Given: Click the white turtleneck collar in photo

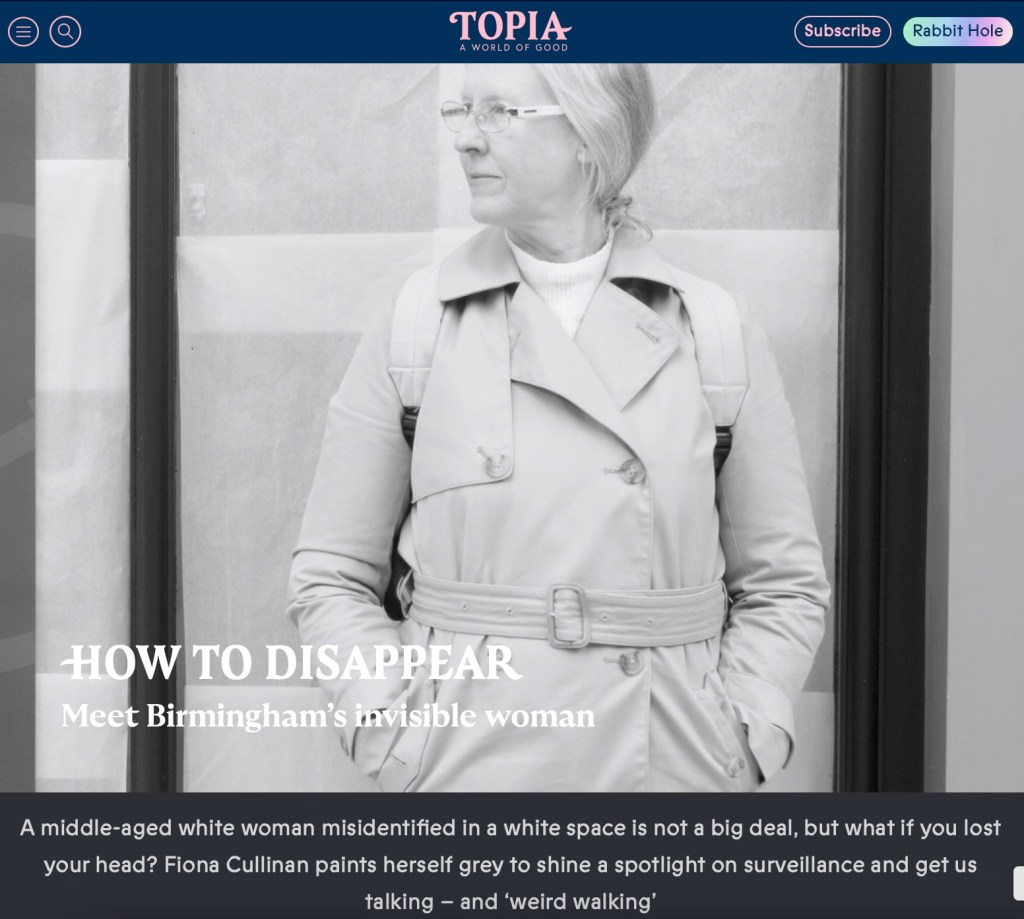Looking at the screenshot, I should (x=560, y=280).
